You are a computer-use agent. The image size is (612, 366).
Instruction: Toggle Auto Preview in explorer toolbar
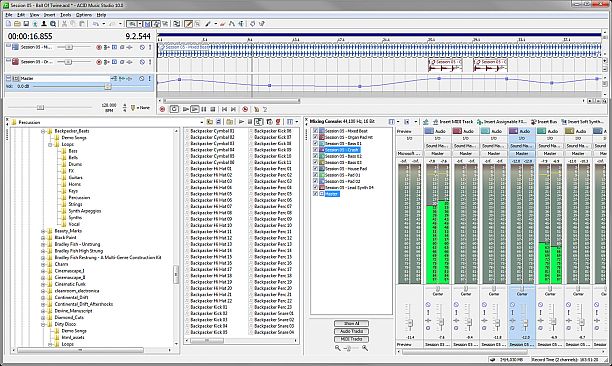259,122
